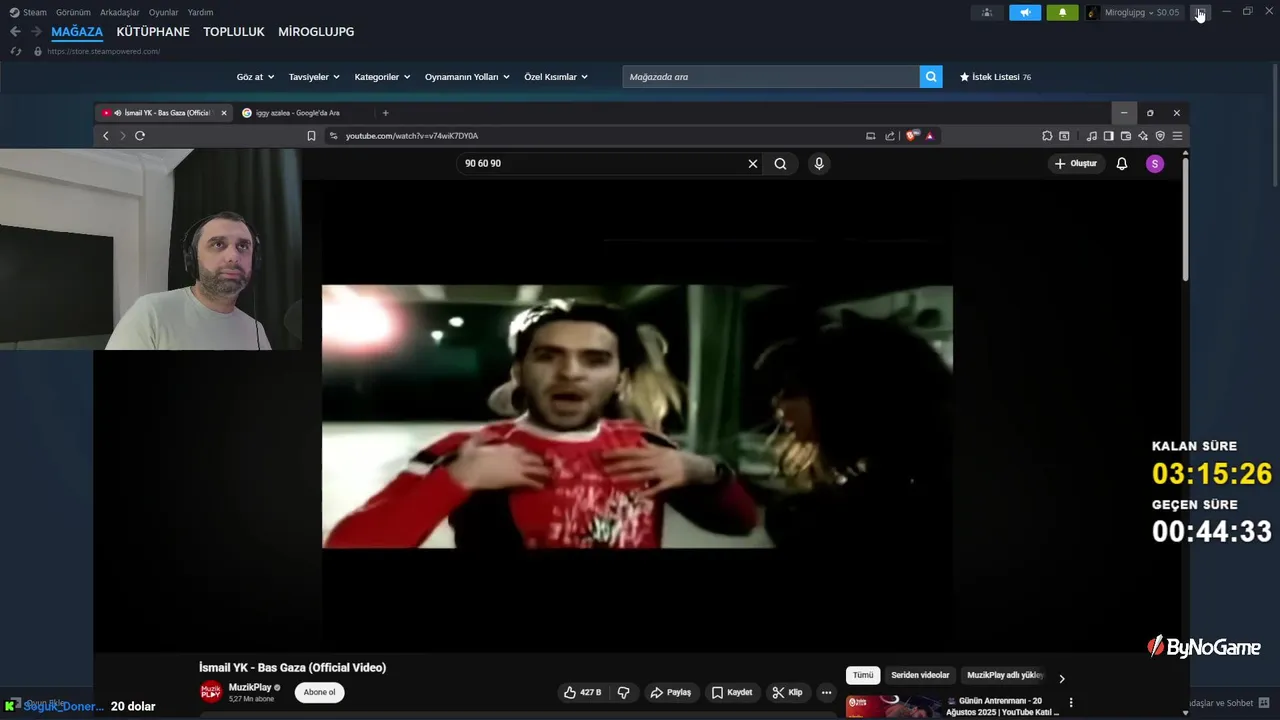Expand Kategoriler dropdown in Steam store
This screenshot has width=1280, height=720.
[x=382, y=77]
